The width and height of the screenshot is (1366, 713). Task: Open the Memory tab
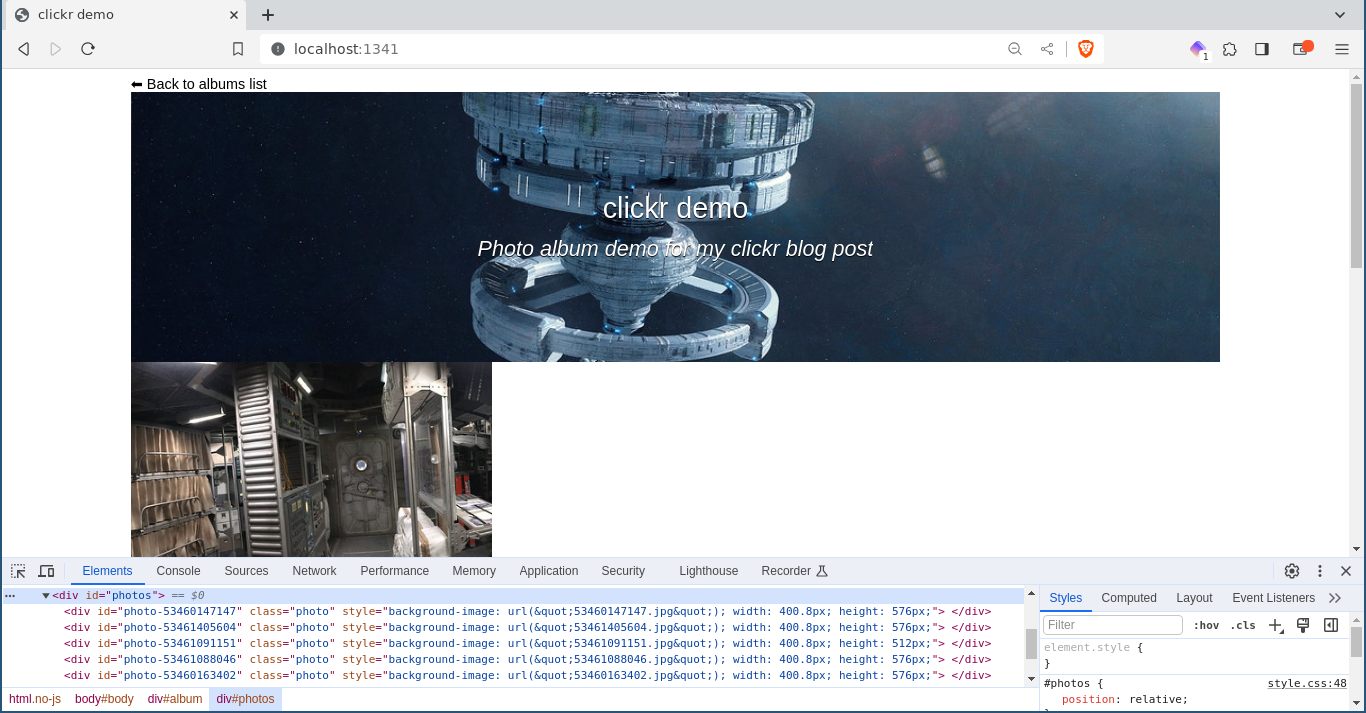[x=474, y=571]
